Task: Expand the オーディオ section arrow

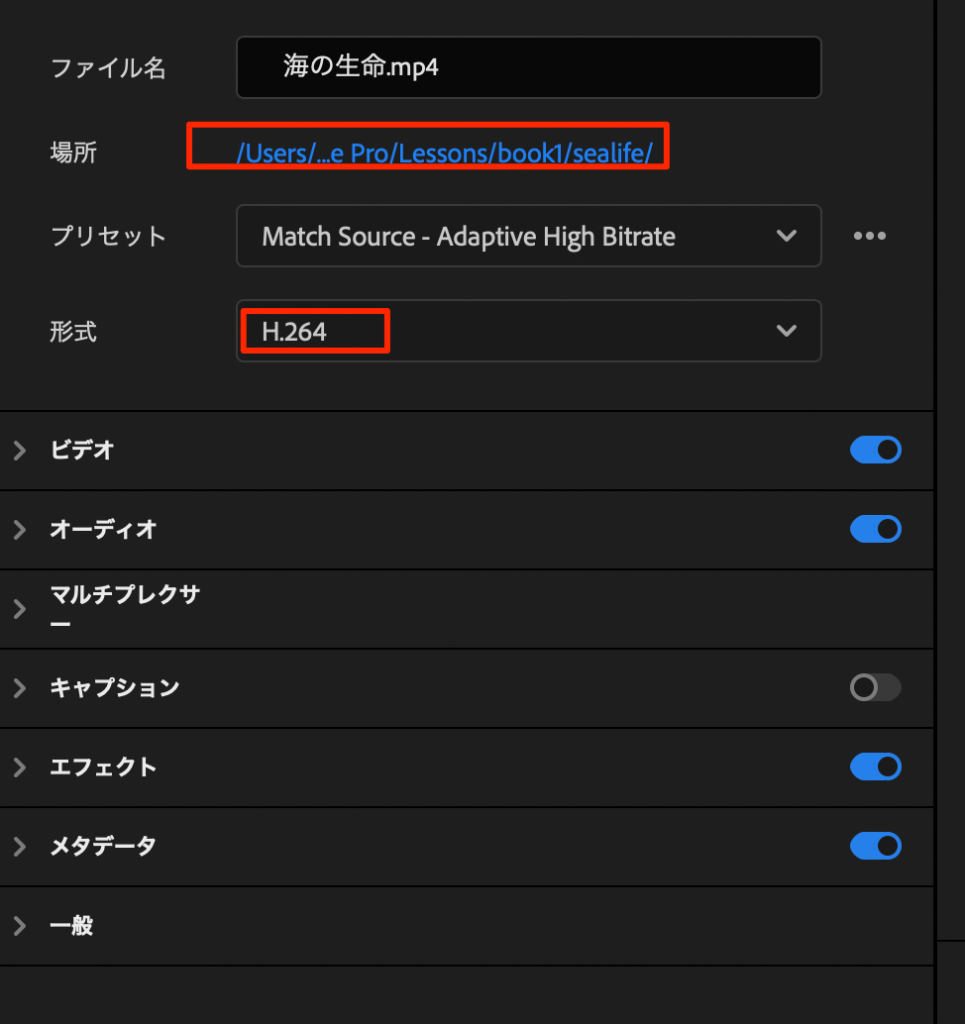Action: pyautogui.click(x=19, y=530)
